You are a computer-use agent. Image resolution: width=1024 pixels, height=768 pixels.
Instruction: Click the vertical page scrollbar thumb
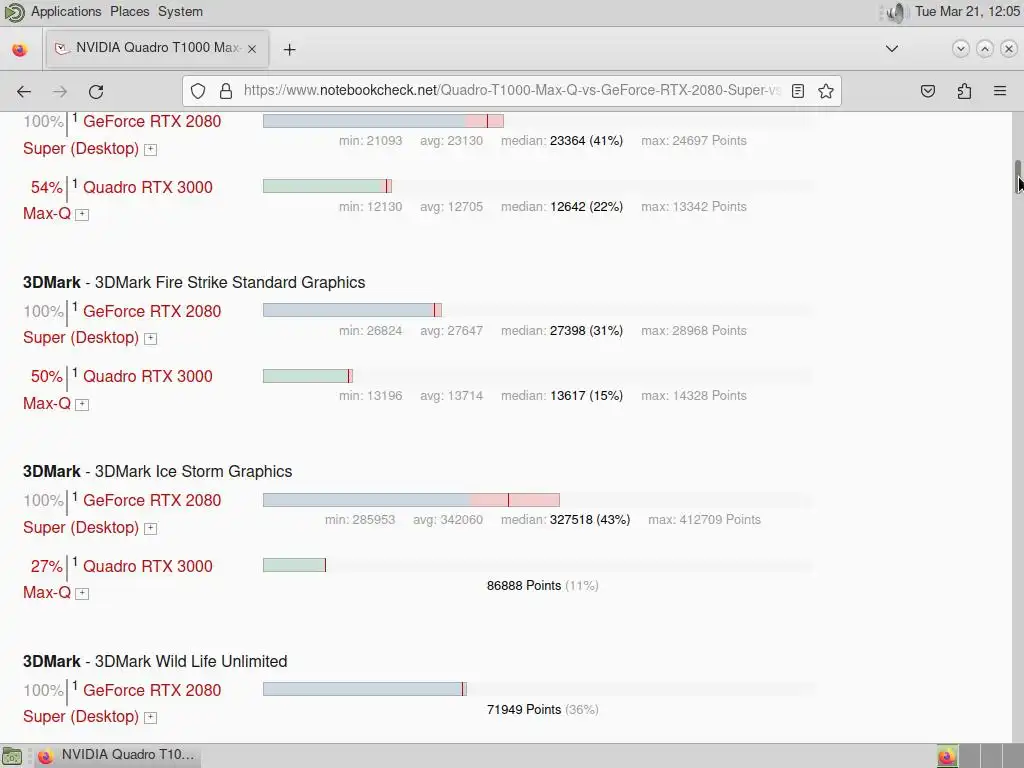1017,176
